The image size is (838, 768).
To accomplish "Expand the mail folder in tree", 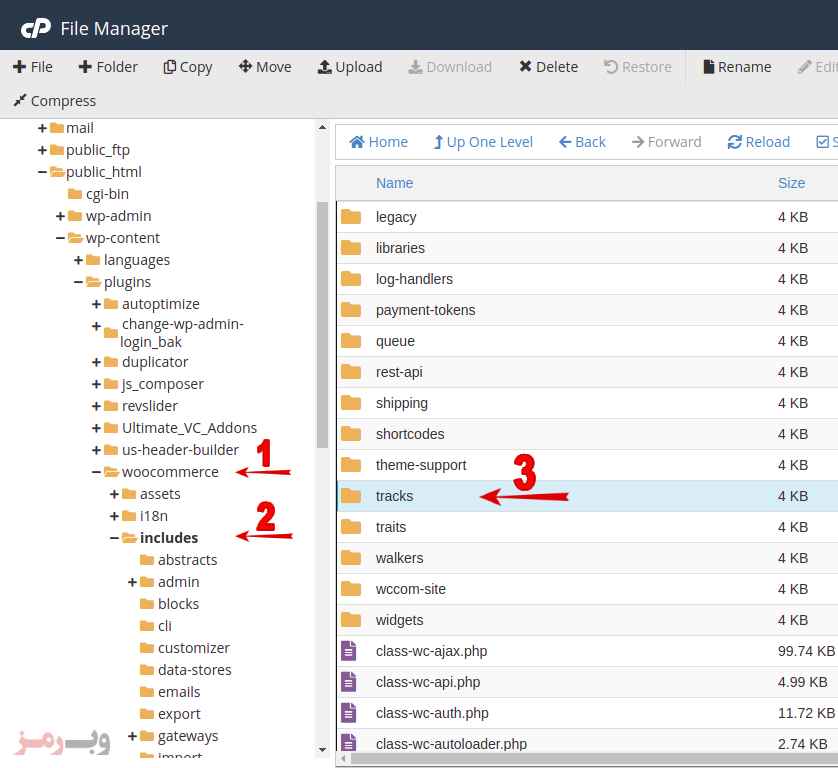I will coord(42,128).
